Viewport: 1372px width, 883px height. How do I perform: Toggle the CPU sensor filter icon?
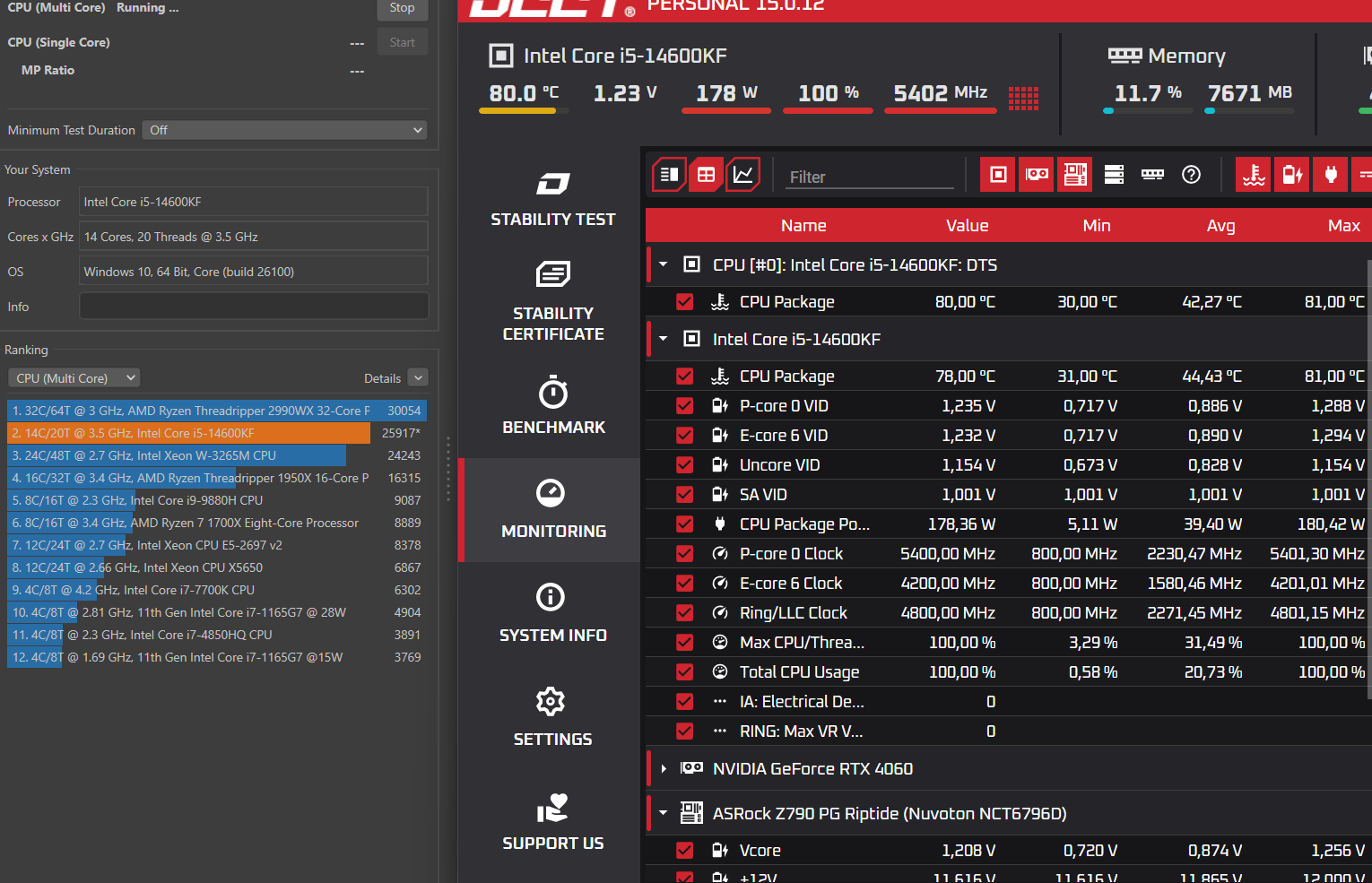(998, 175)
